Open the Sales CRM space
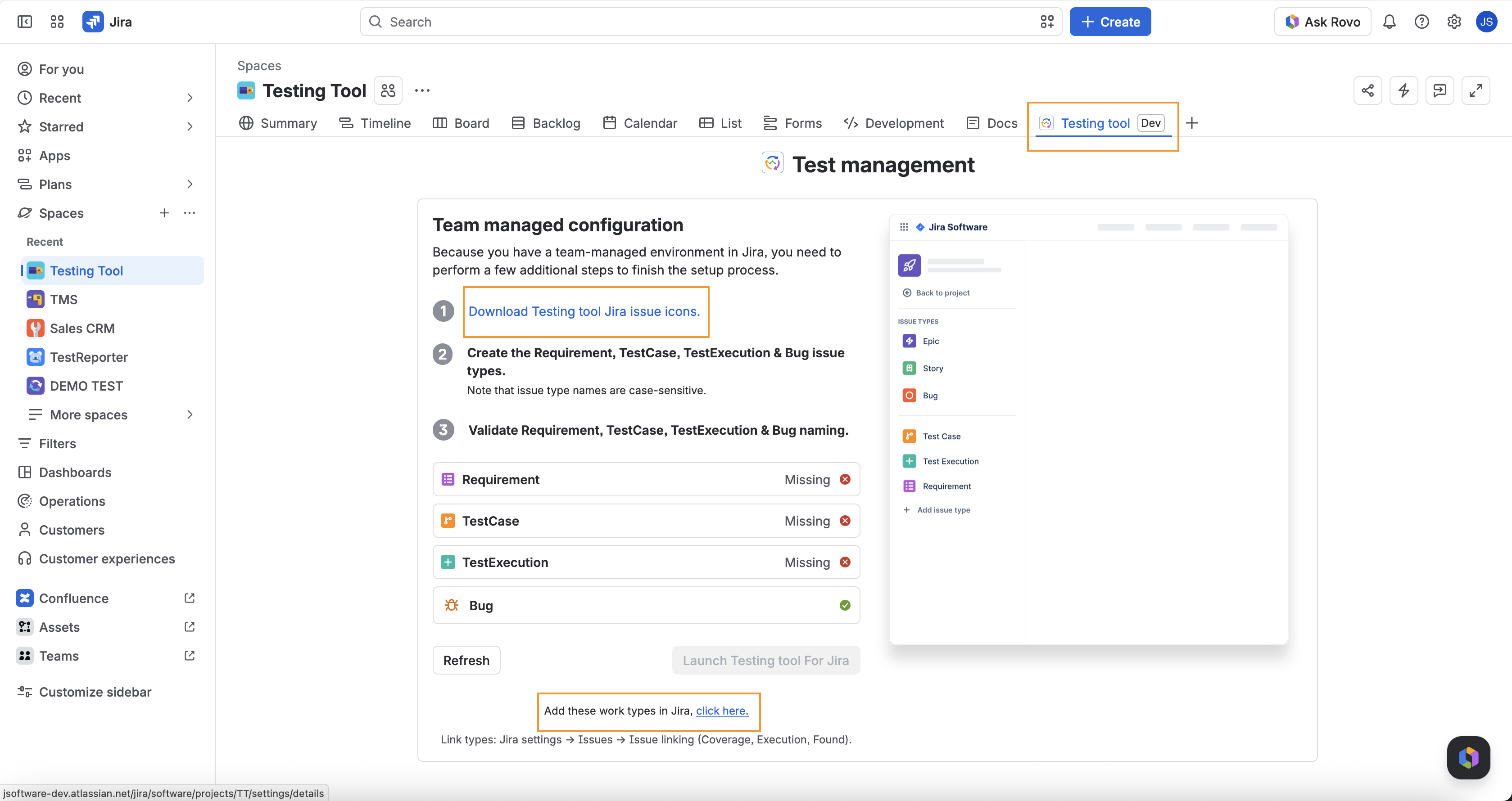 tap(113, 328)
